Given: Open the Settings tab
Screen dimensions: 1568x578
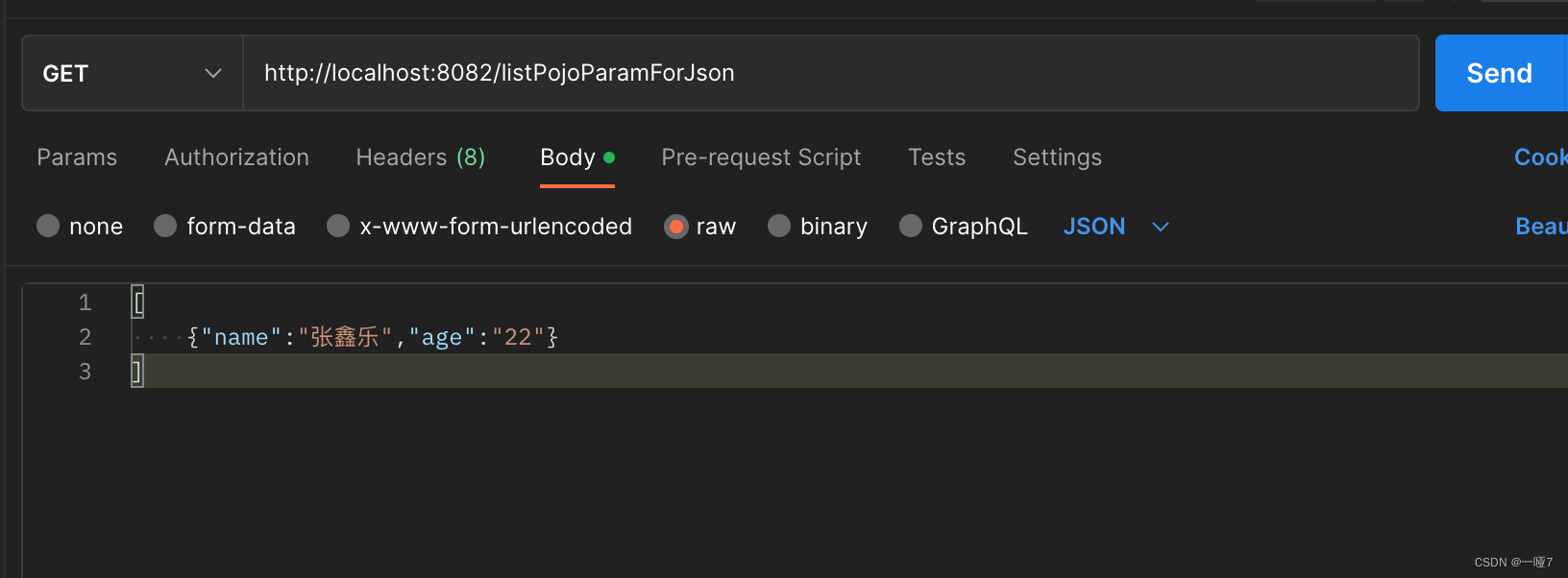Looking at the screenshot, I should pos(1057,157).
